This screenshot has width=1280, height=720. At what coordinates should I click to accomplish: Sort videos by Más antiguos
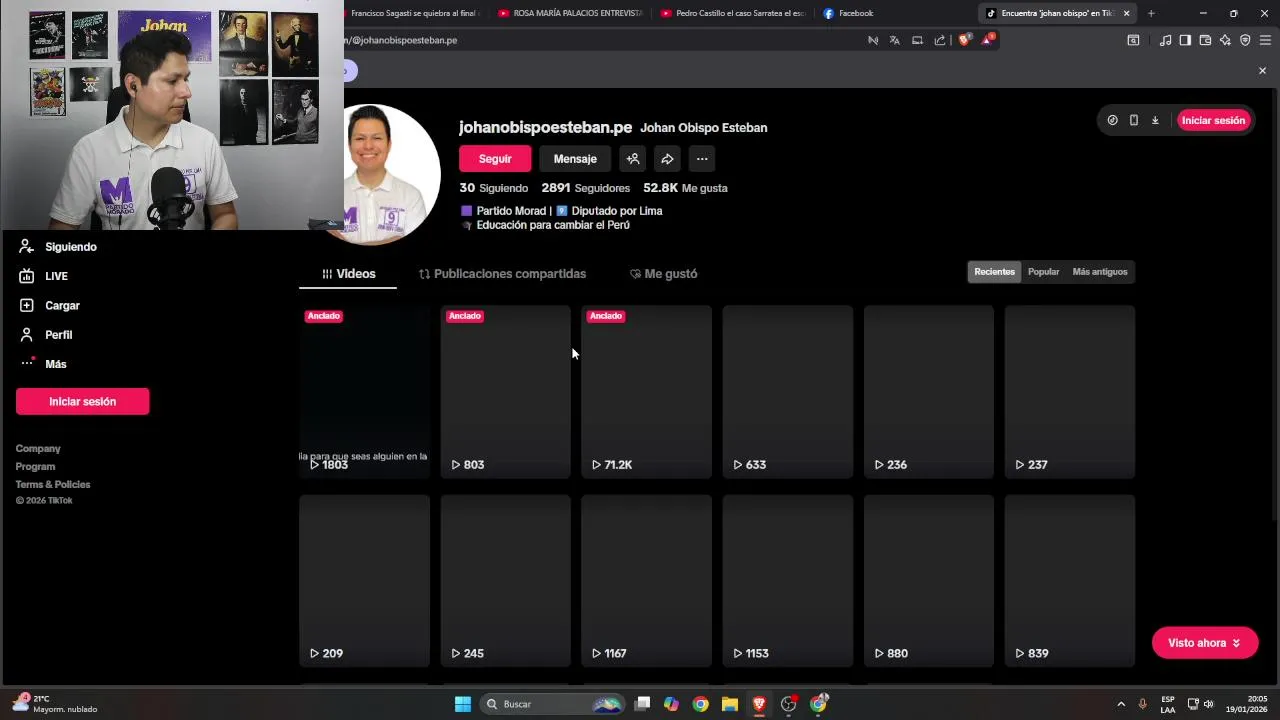coord(1100,272)
